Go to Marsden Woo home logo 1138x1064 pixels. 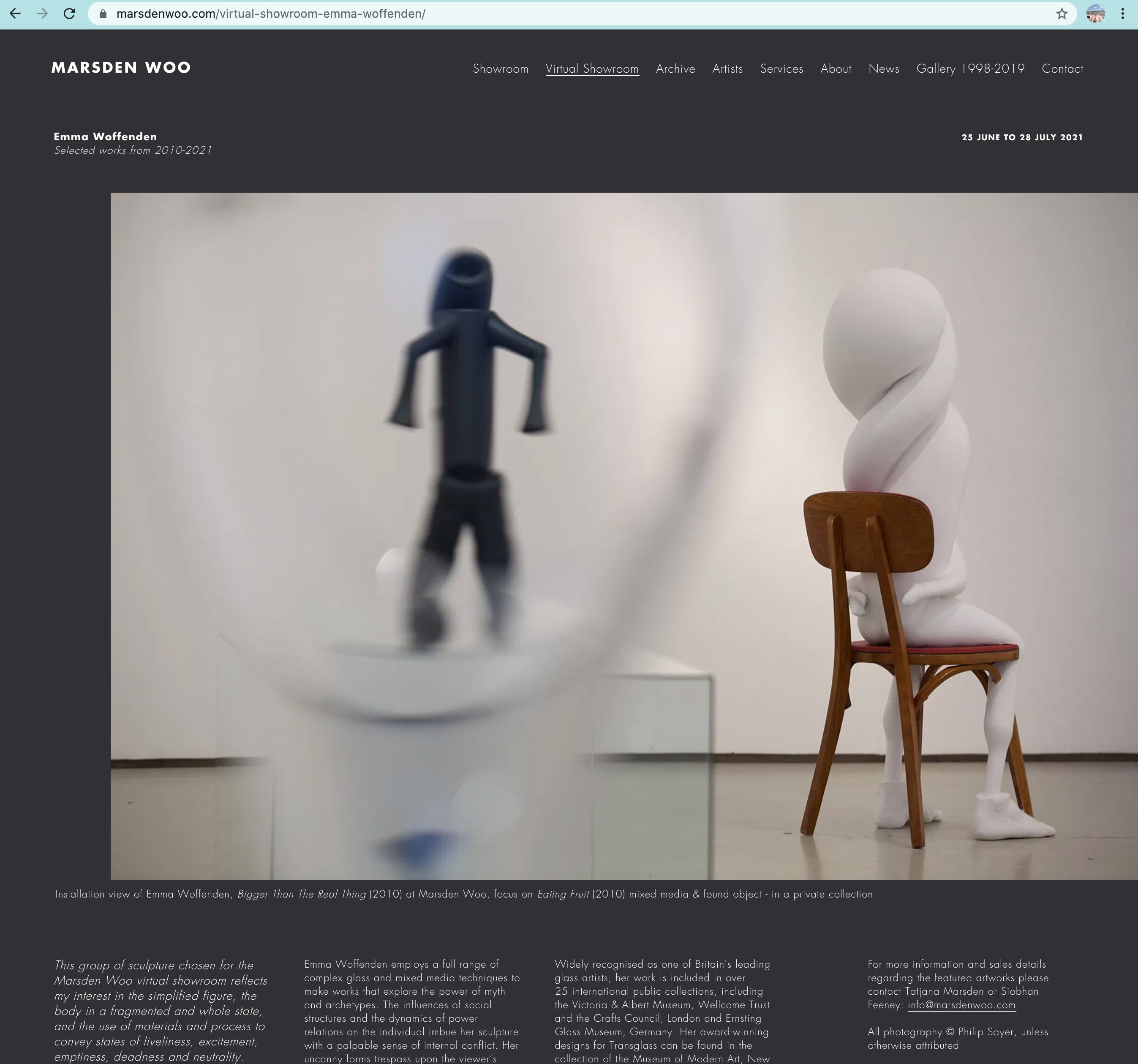pos(121,68)
